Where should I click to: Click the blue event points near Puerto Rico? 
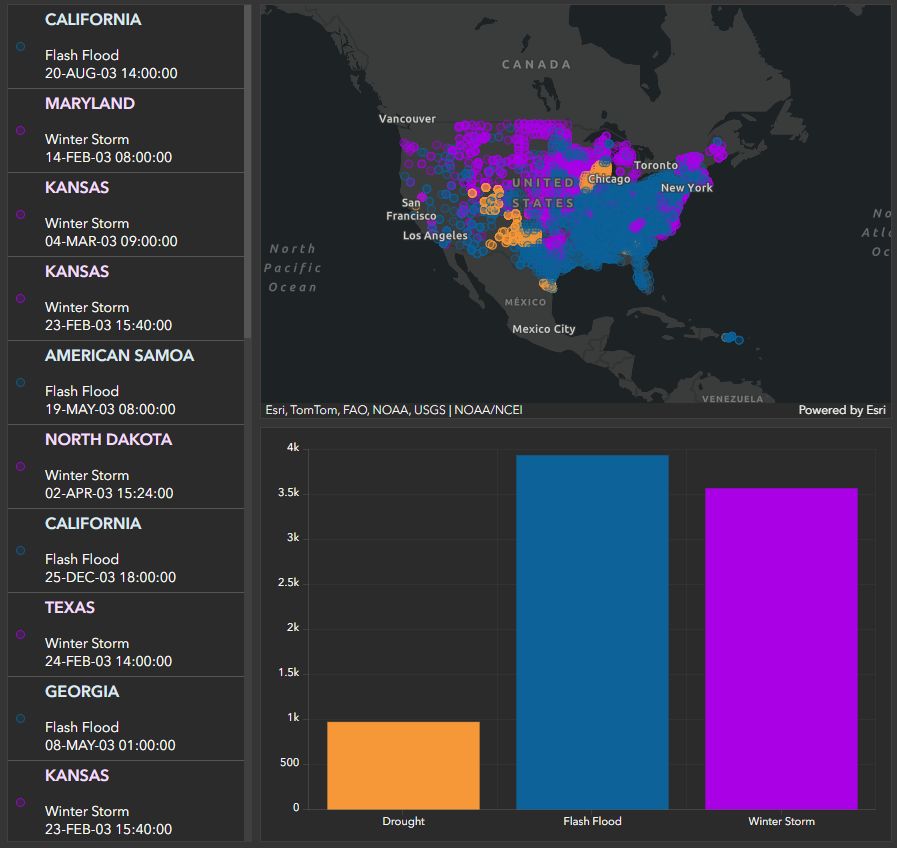click(732, 338)
